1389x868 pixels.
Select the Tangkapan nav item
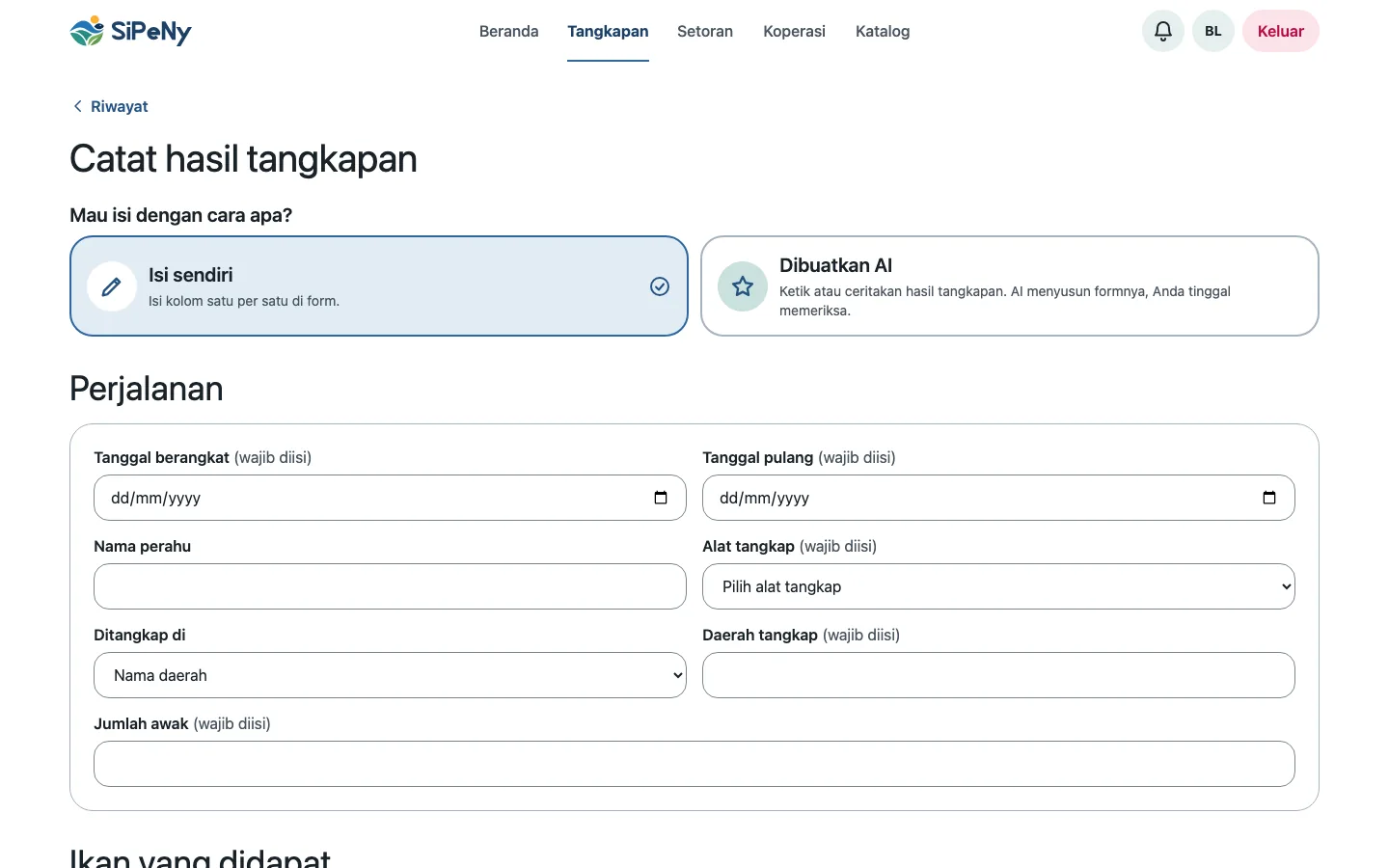(x=608, y=31)
